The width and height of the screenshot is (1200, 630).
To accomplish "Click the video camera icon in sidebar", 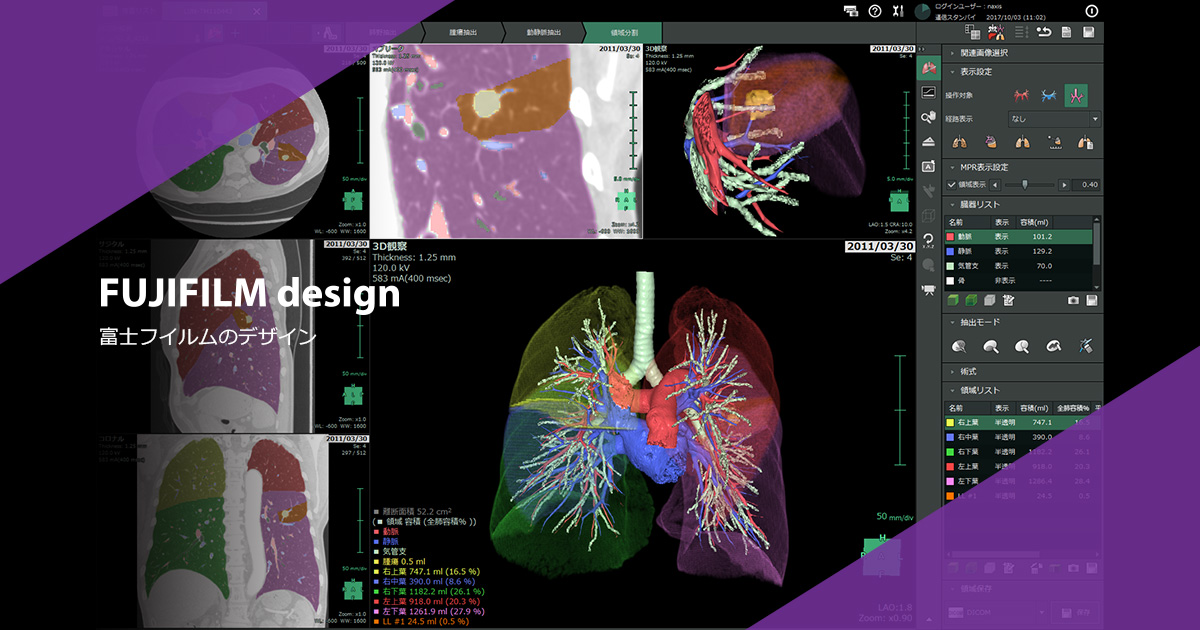I will [x=929, y=290].
